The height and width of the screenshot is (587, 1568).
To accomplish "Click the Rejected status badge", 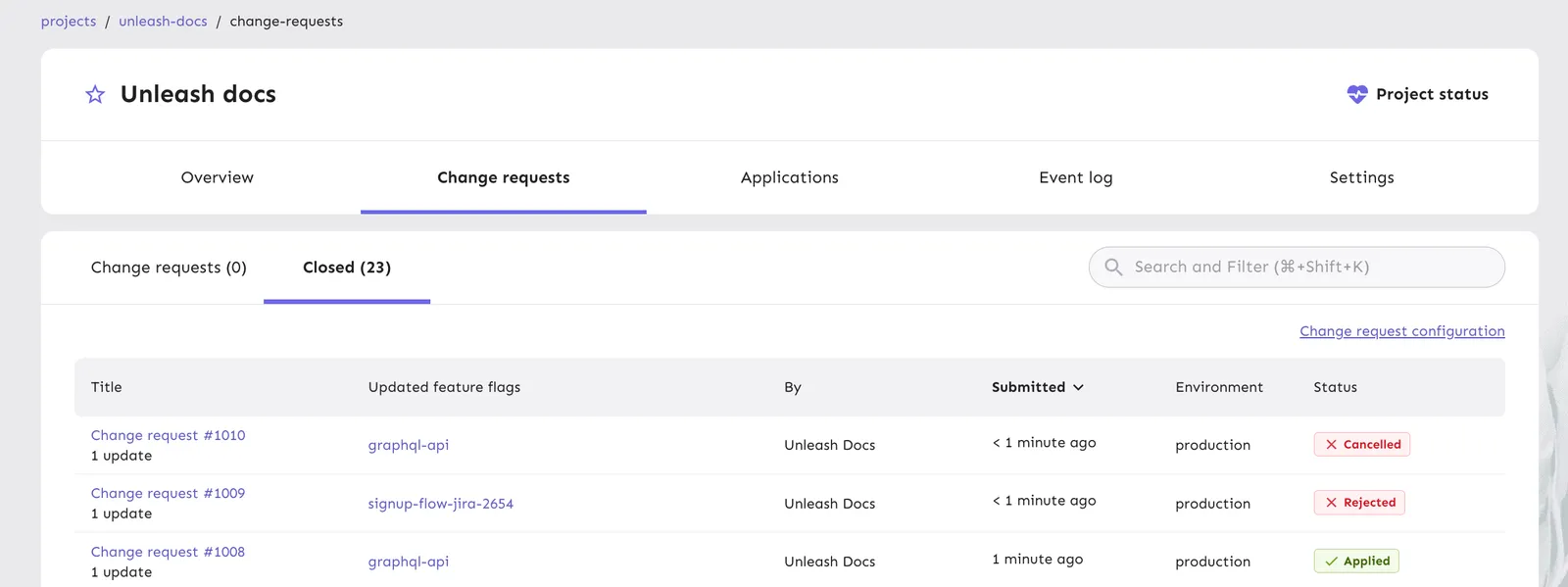I will click(1359, 503).
